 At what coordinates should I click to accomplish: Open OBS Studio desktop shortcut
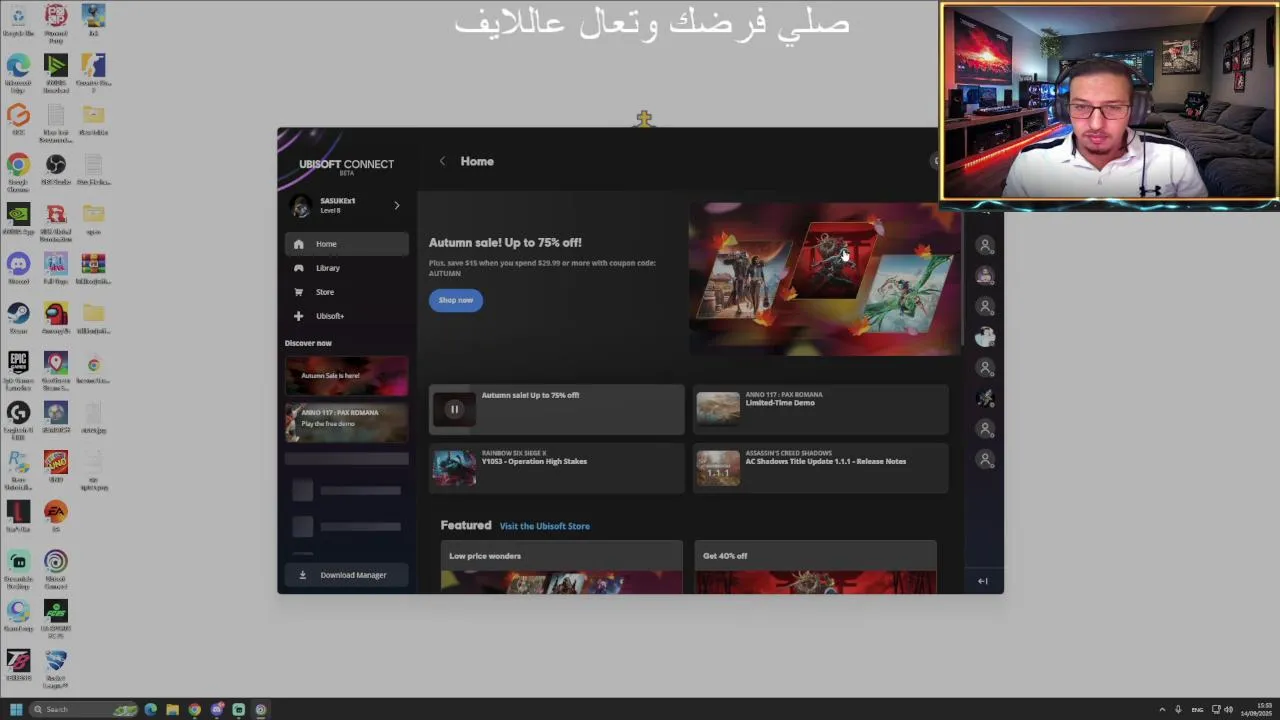coord(56,170)
